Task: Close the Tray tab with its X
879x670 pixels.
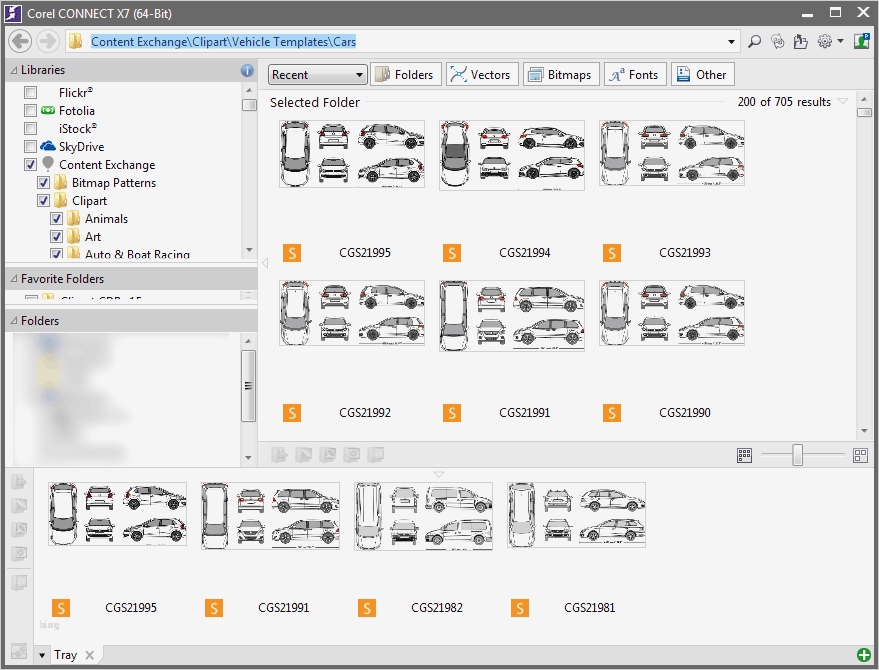Action: point(90,655)
